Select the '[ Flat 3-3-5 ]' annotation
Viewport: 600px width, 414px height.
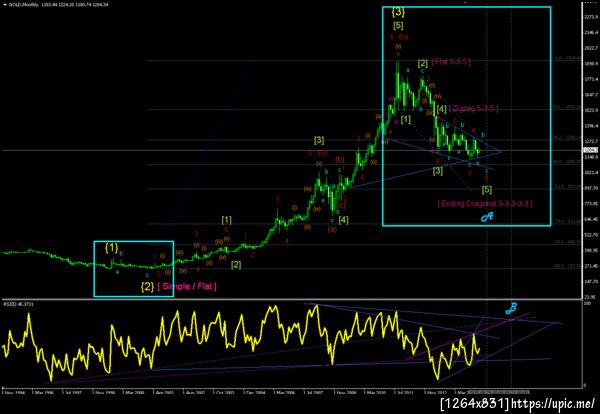pos(451,62)
